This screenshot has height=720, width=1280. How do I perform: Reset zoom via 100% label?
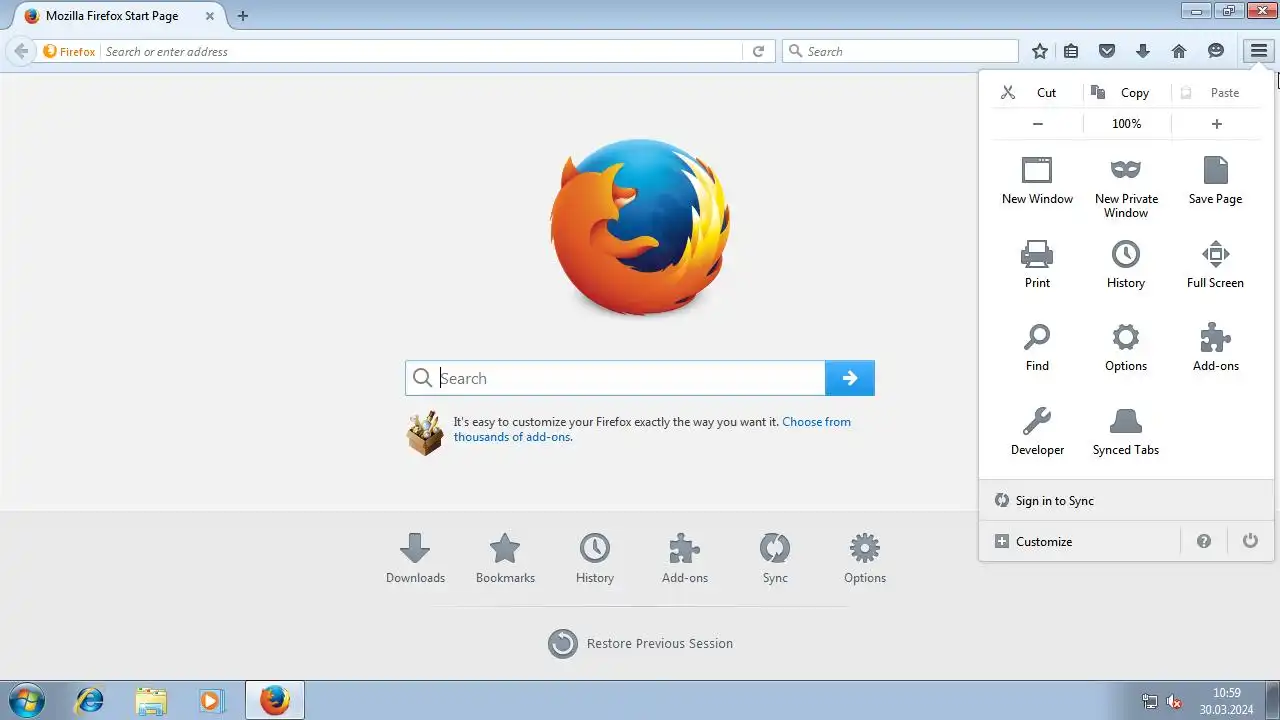(1127, 124)
